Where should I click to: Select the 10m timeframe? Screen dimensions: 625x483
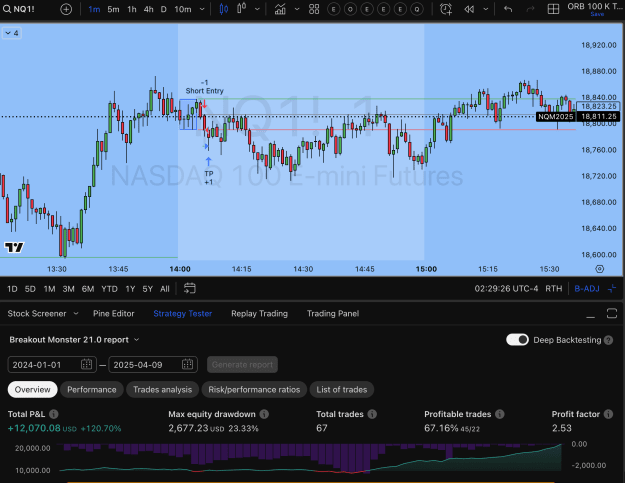click(183, 9)
